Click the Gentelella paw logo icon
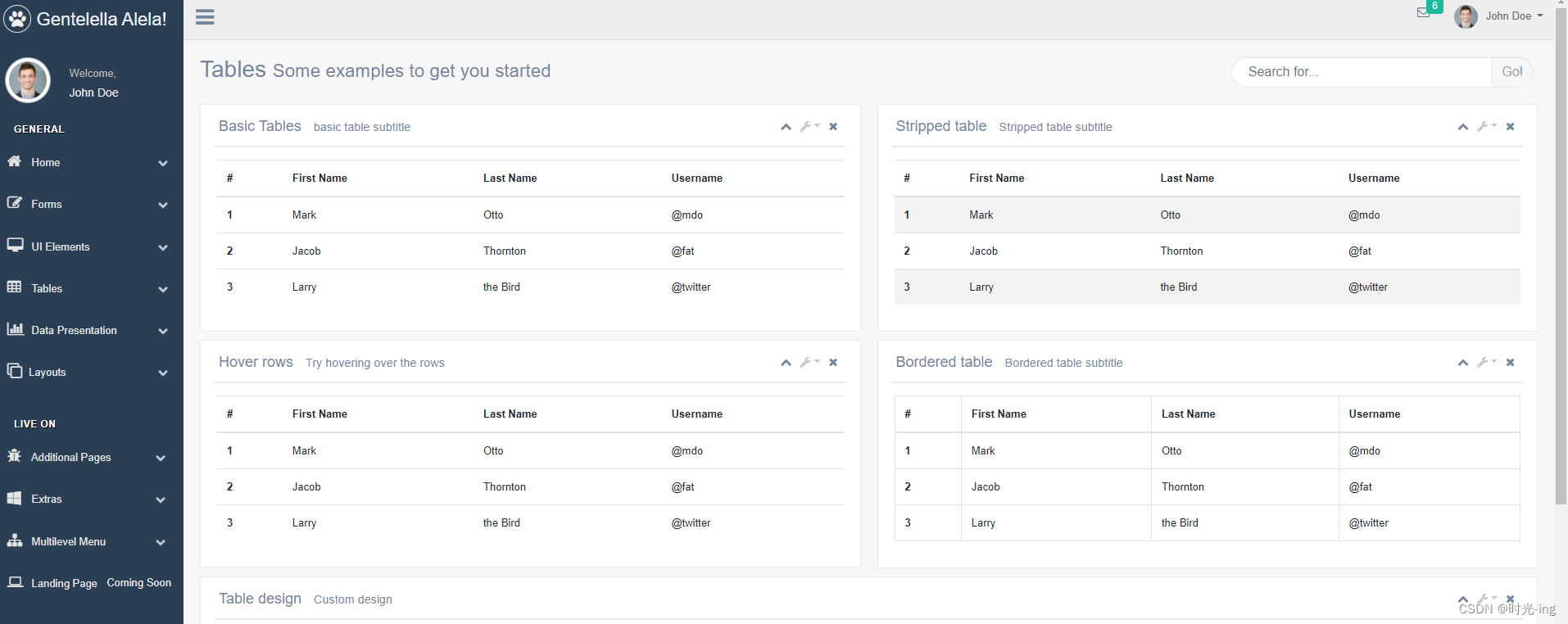Image resolution: width=1568 pixels, height=624 pixels. click(17, 18)
